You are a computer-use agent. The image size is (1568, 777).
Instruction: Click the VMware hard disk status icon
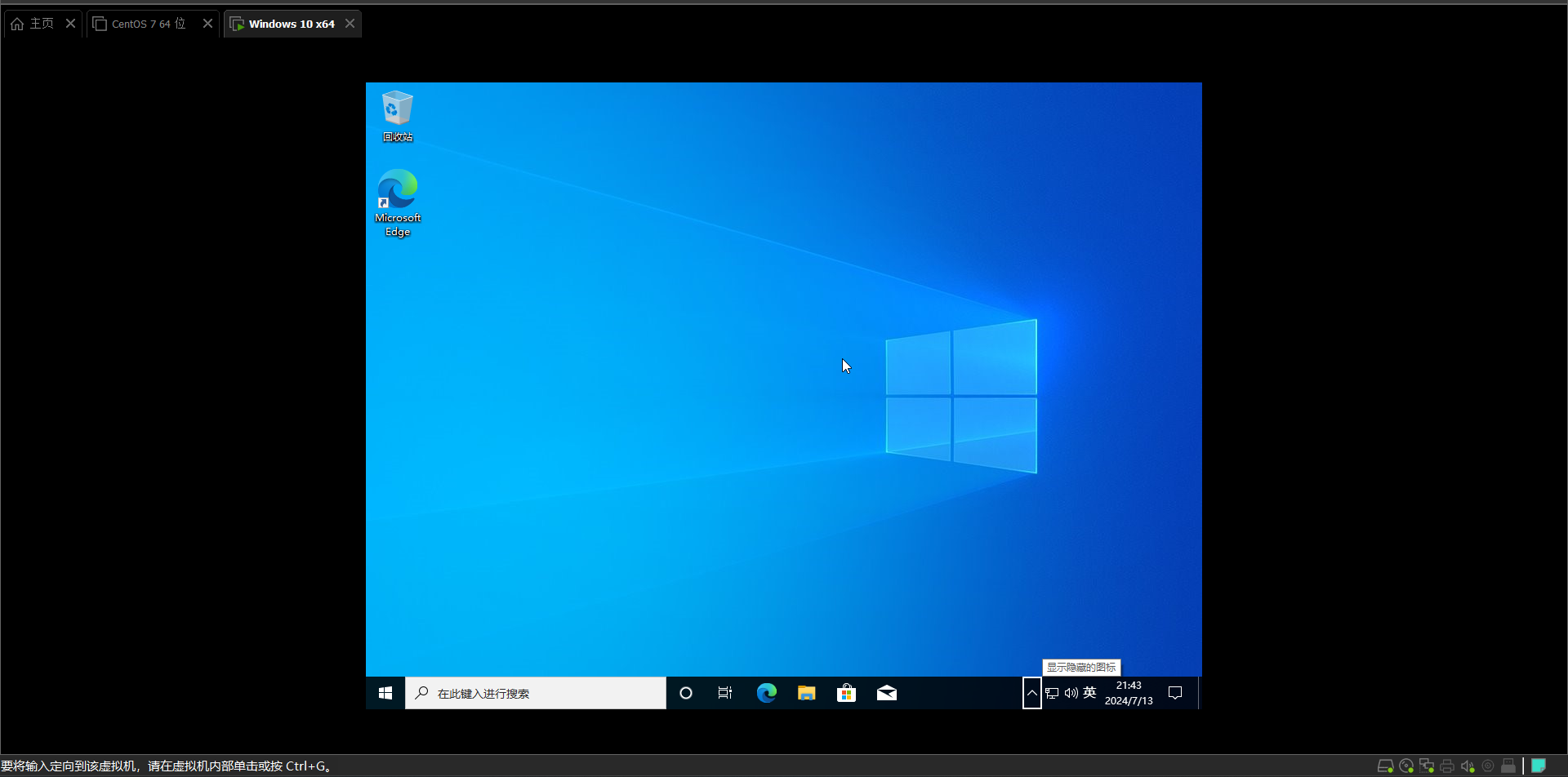1385,766
